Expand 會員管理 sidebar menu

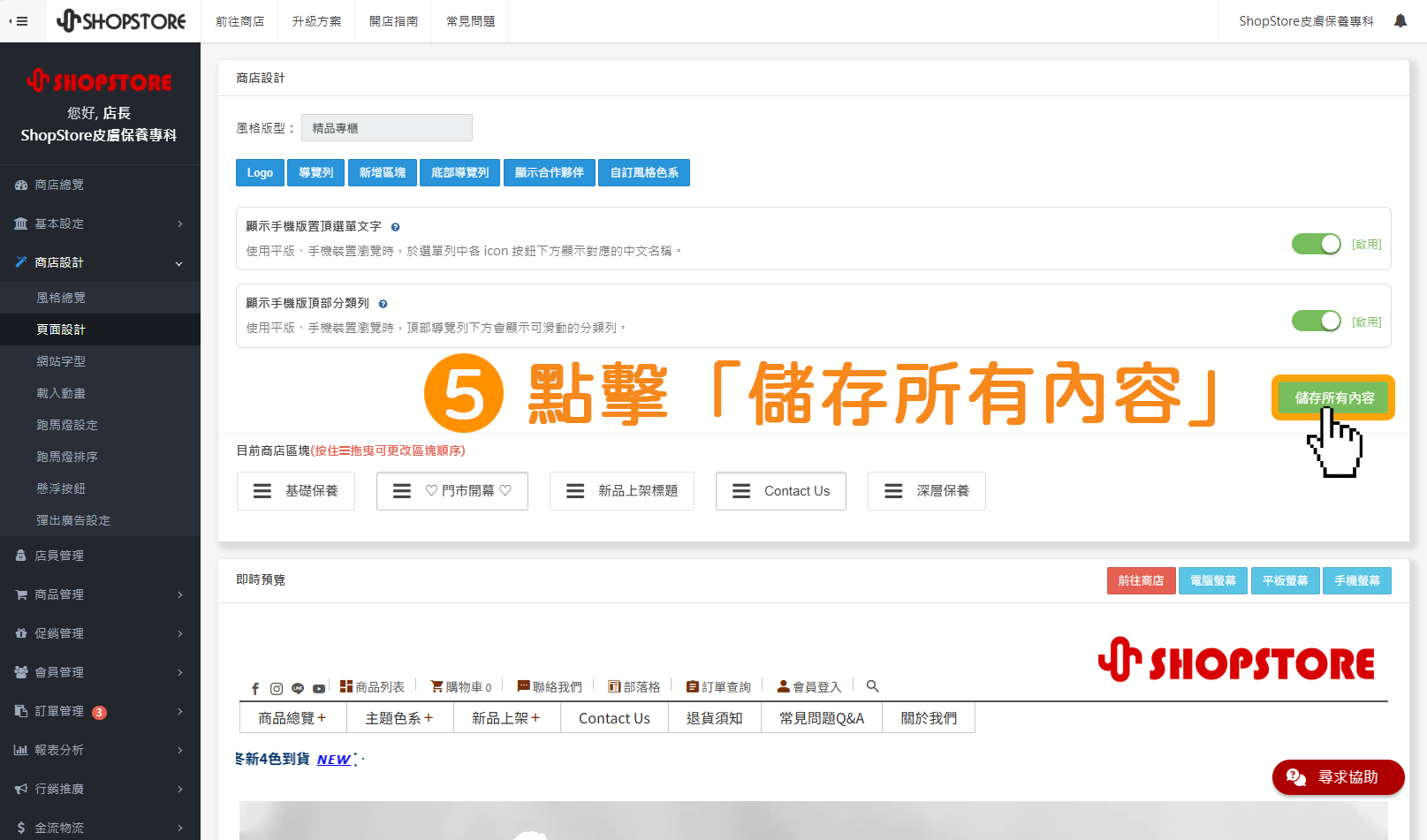(x=100, y=672)
